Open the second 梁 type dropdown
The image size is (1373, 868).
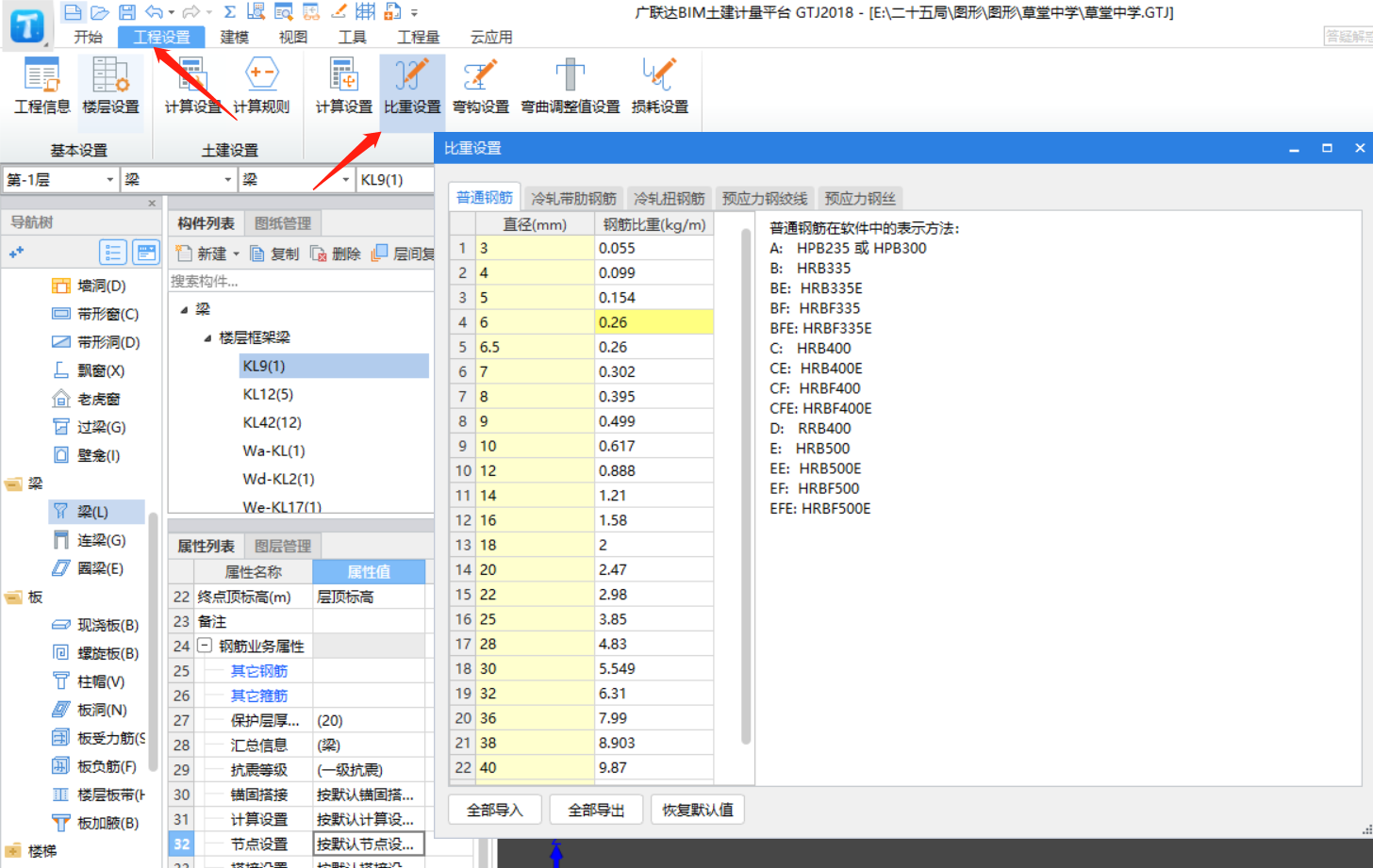click(x=345, y=179)
